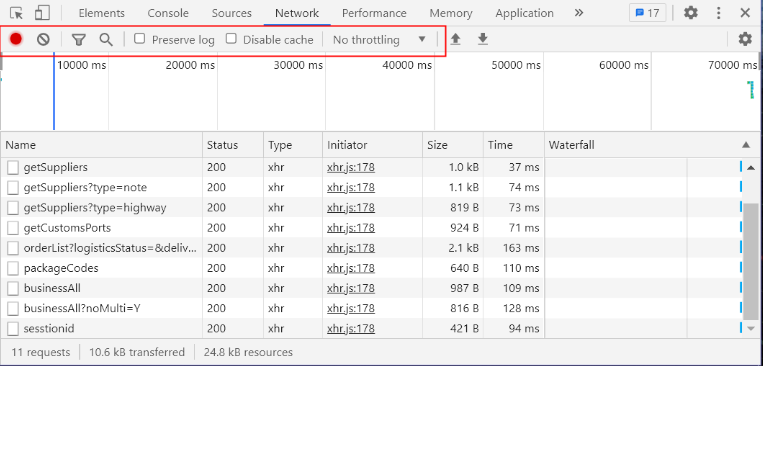The height and width of the screenshot is (470, 763).
Task: Click file icon of getCustomsPorts row
Action: [x=13, y=228]
